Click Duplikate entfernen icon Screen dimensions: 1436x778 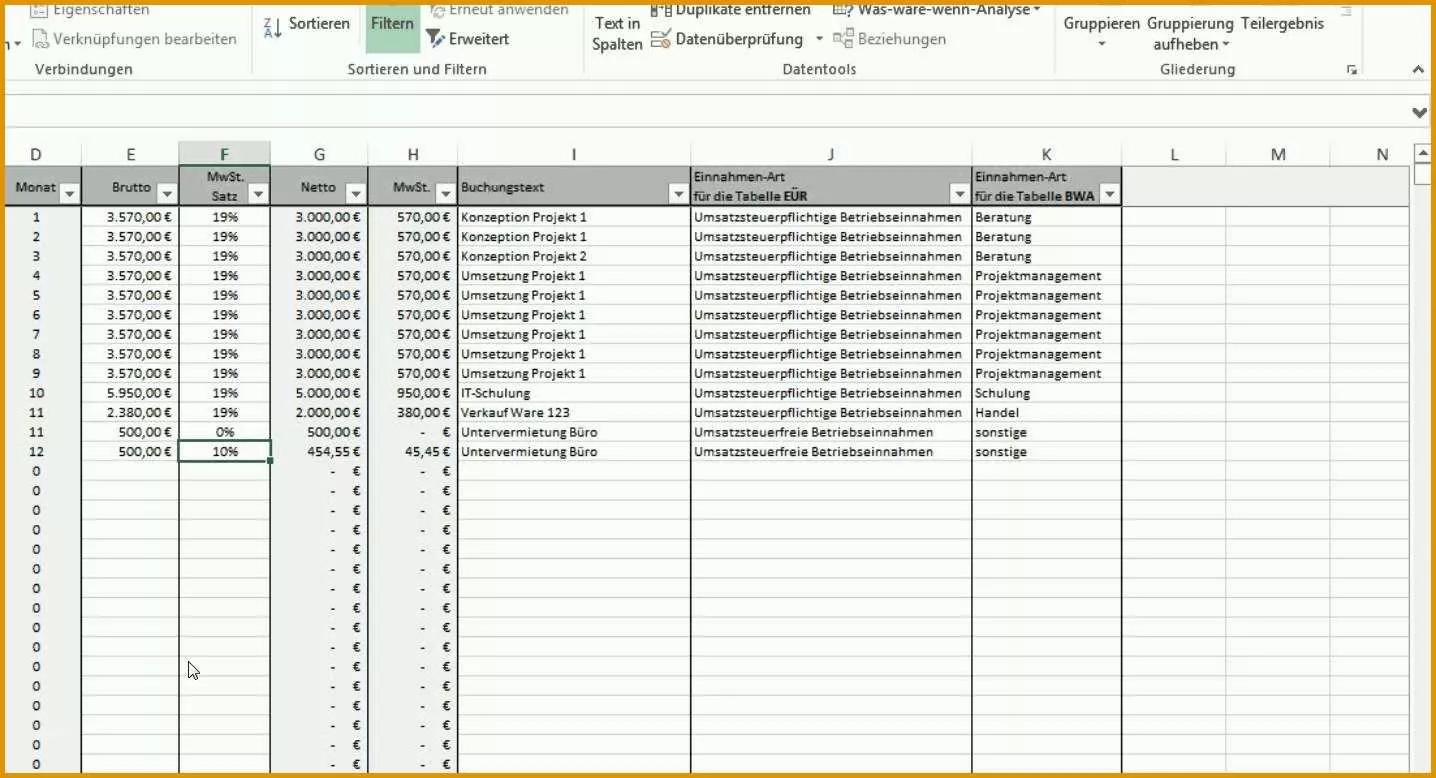660,10
